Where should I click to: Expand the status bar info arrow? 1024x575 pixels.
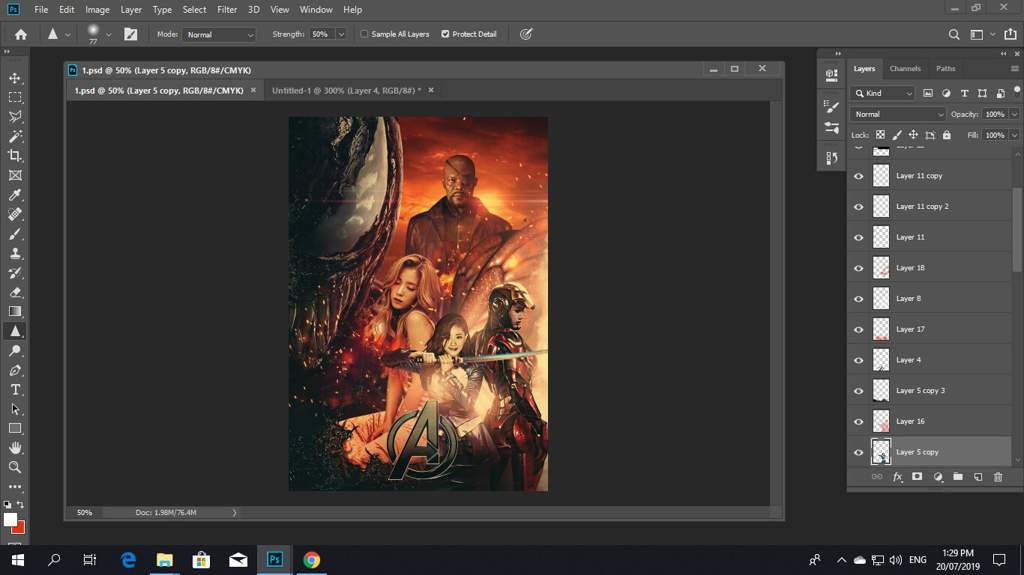click(x=234, y=513)
